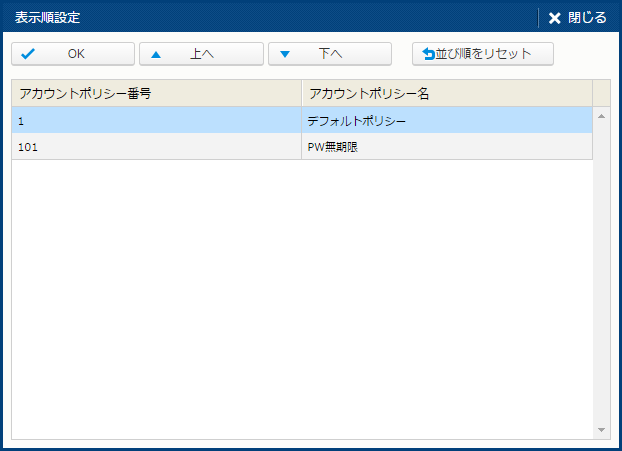This screenshot has height=451, width=622.
Task: Click the vertical scrollbar track
Action: [601, 273]
